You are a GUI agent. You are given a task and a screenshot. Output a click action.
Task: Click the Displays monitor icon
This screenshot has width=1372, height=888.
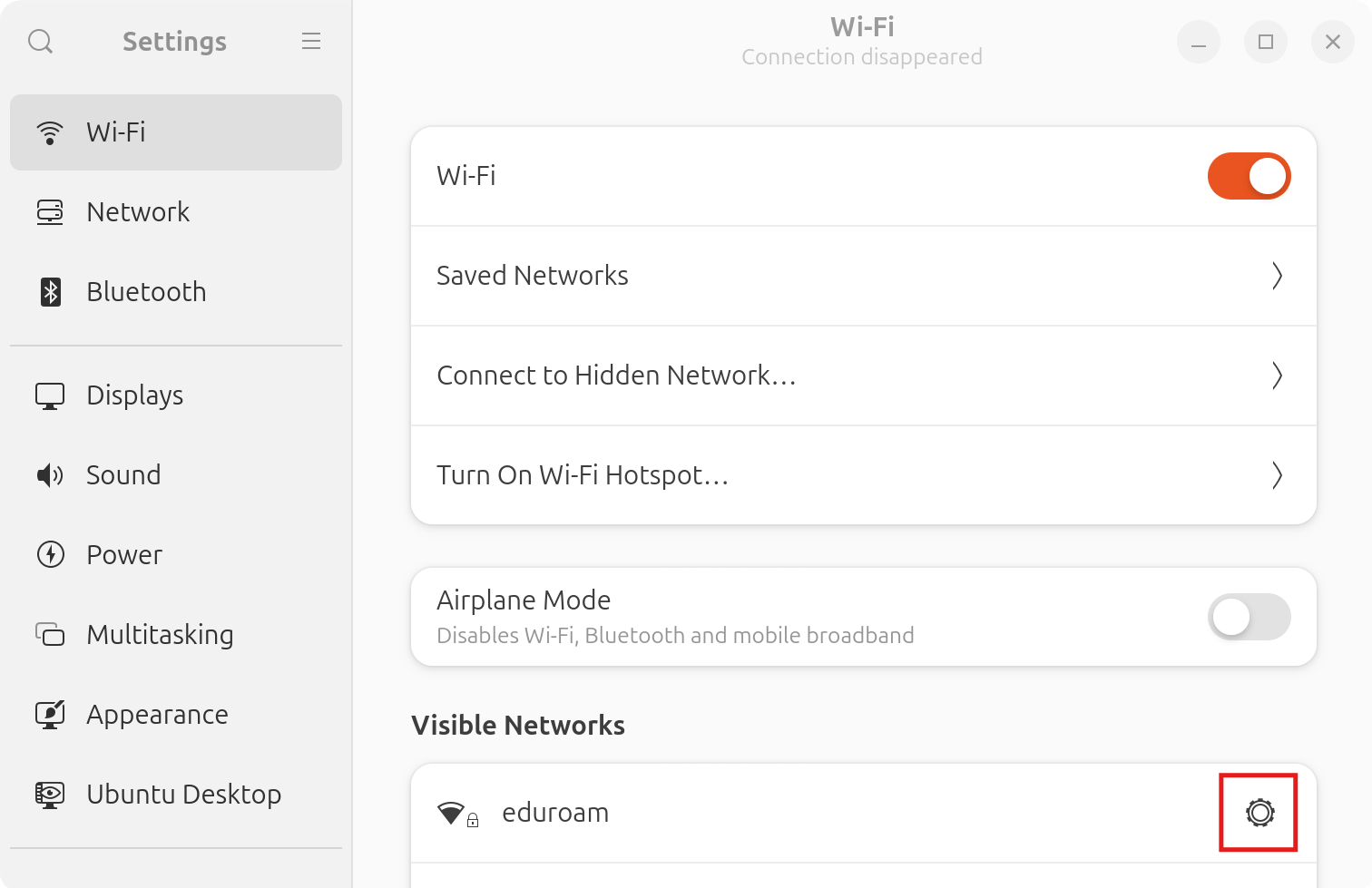50,395
